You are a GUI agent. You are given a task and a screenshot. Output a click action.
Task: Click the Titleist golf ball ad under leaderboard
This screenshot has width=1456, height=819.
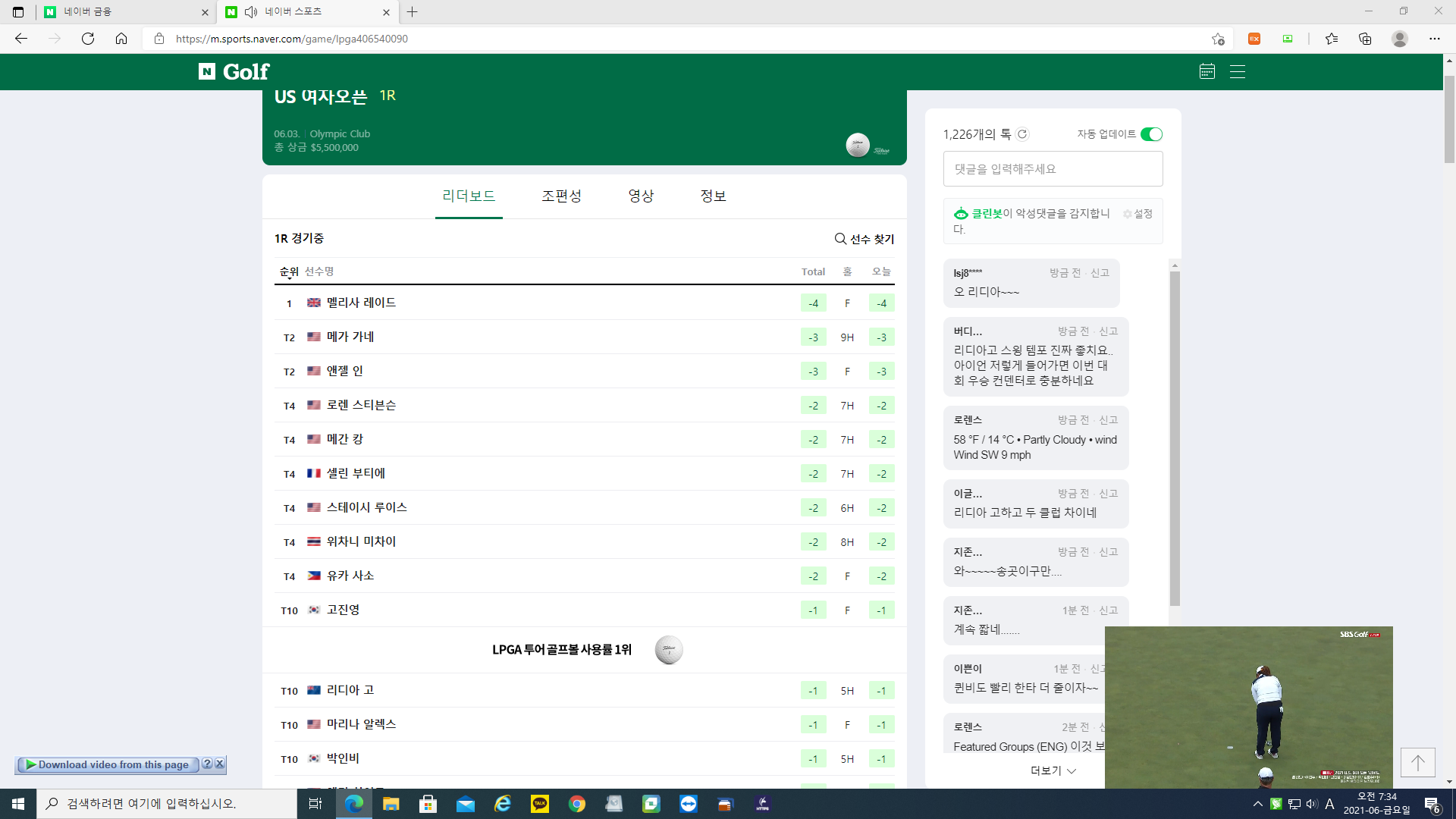point(669,650)
